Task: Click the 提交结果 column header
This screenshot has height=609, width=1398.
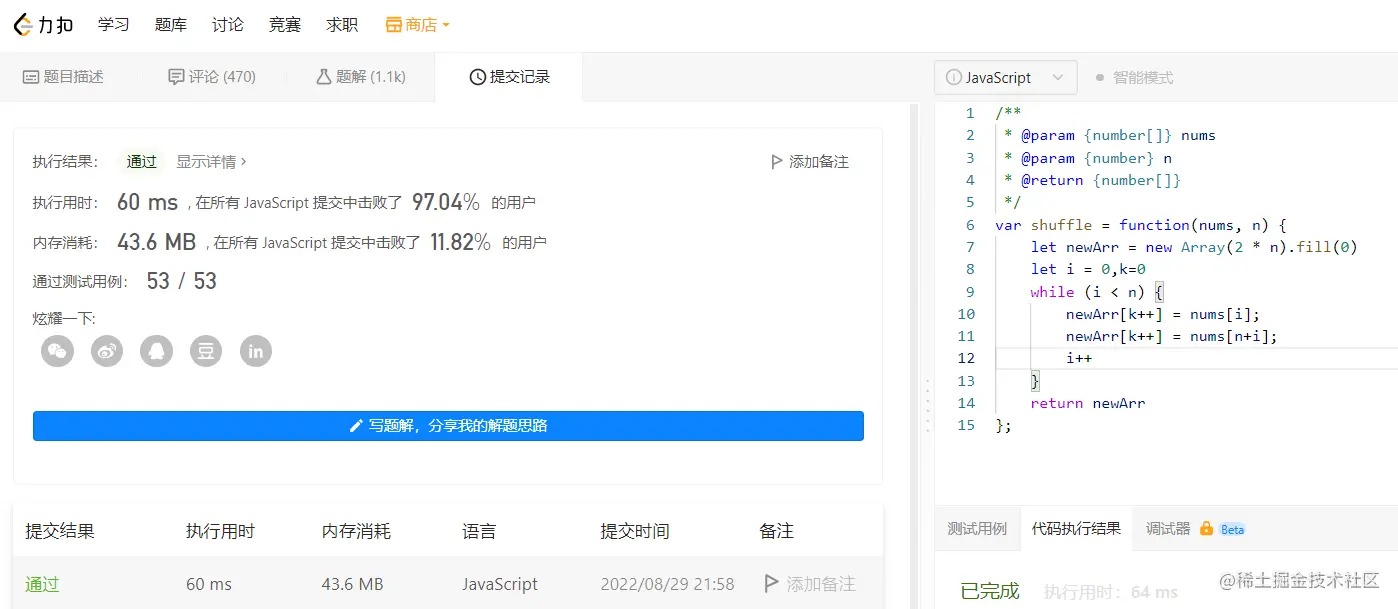Action: click(60, 532)
